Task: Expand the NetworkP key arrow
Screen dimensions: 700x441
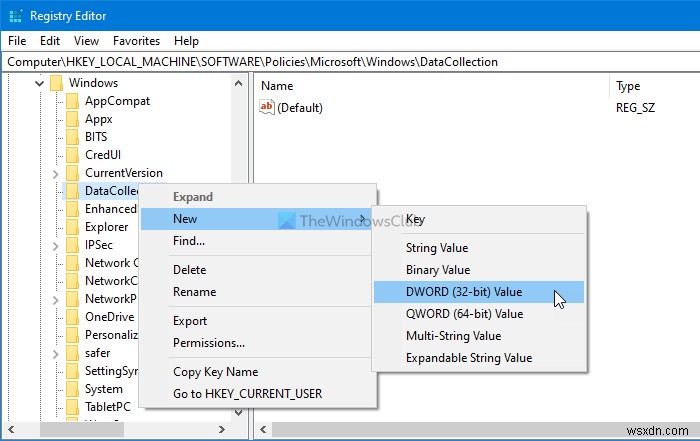Action: click(55, 300)
